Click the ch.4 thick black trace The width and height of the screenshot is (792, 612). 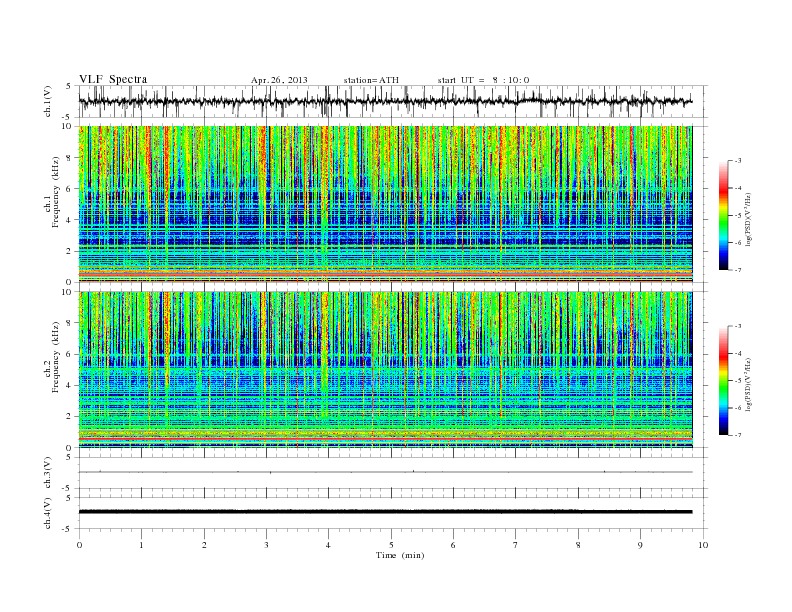click(385, 512)
